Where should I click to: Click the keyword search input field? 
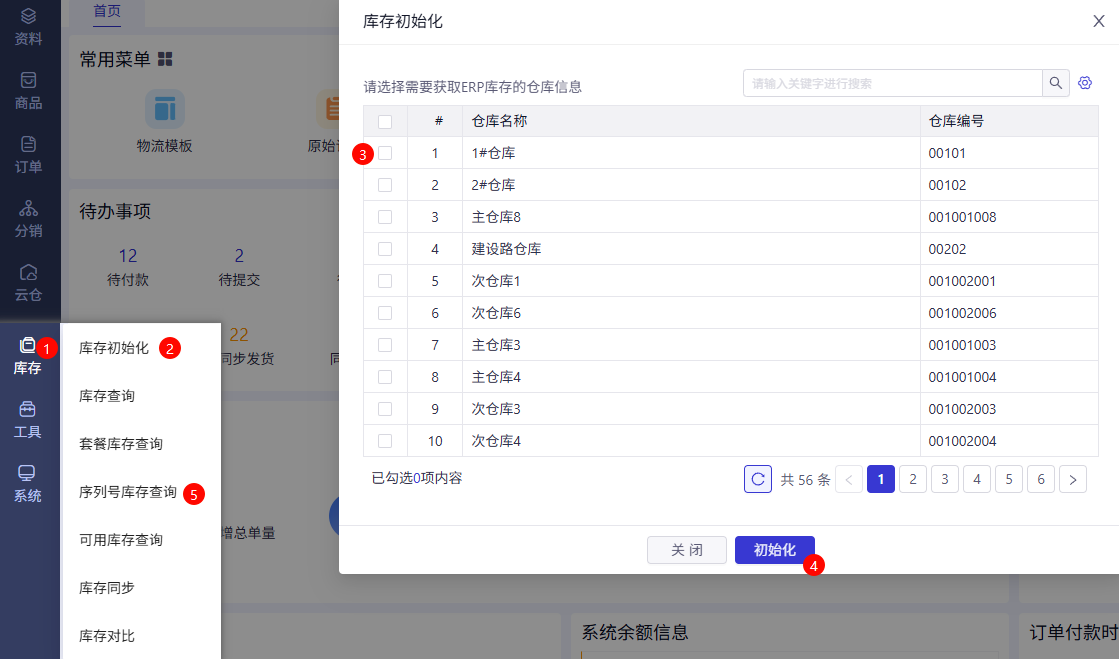tap(892, 84)
